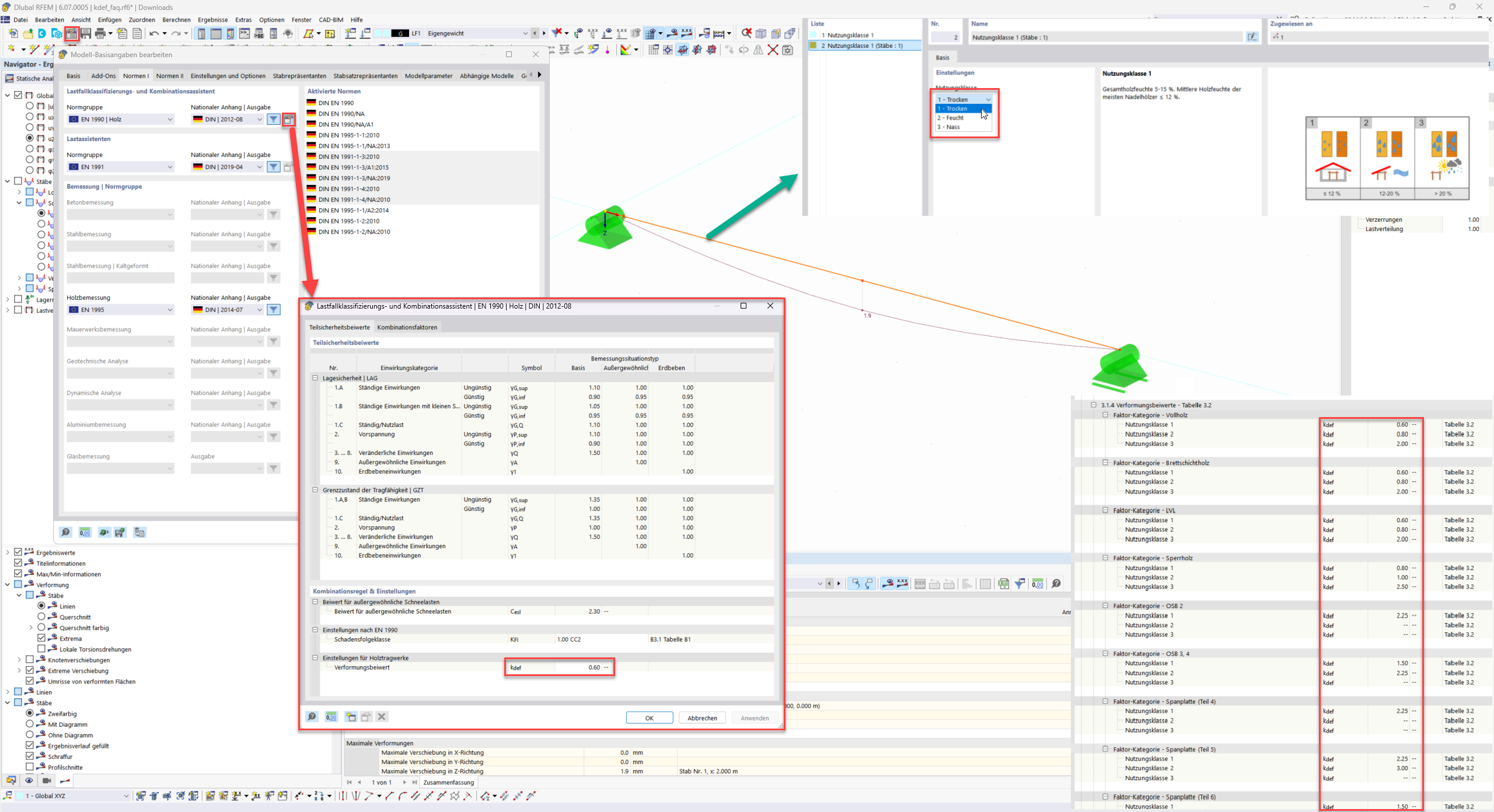The width and height of the screenshot is (1494, 812).
Task: Click next load case arrow in main toolbar
Action: [x=544, y=33]
